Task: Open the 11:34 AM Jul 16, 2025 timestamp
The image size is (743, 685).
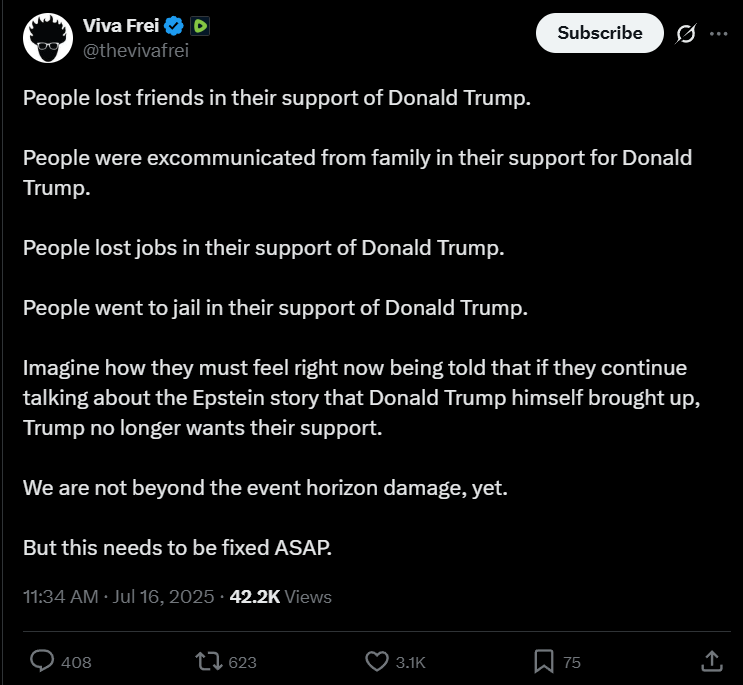Action: [x=119, y=597]
